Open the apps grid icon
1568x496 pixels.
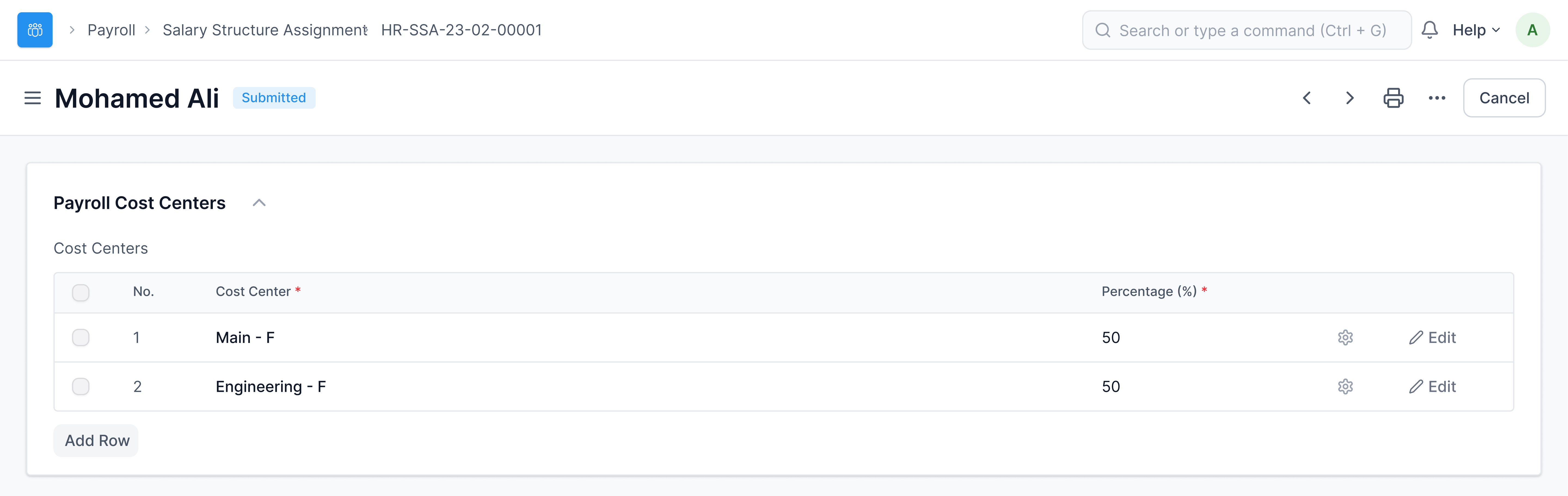[x=34, y=29]
